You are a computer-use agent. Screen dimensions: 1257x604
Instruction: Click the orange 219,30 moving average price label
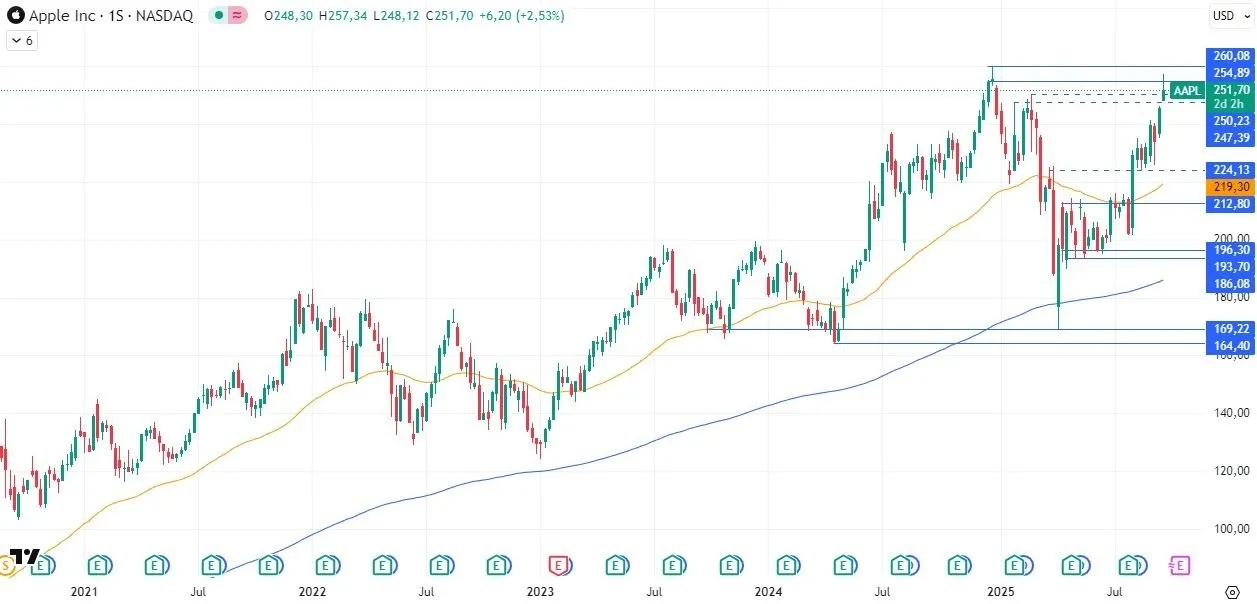pos(1229,186)
